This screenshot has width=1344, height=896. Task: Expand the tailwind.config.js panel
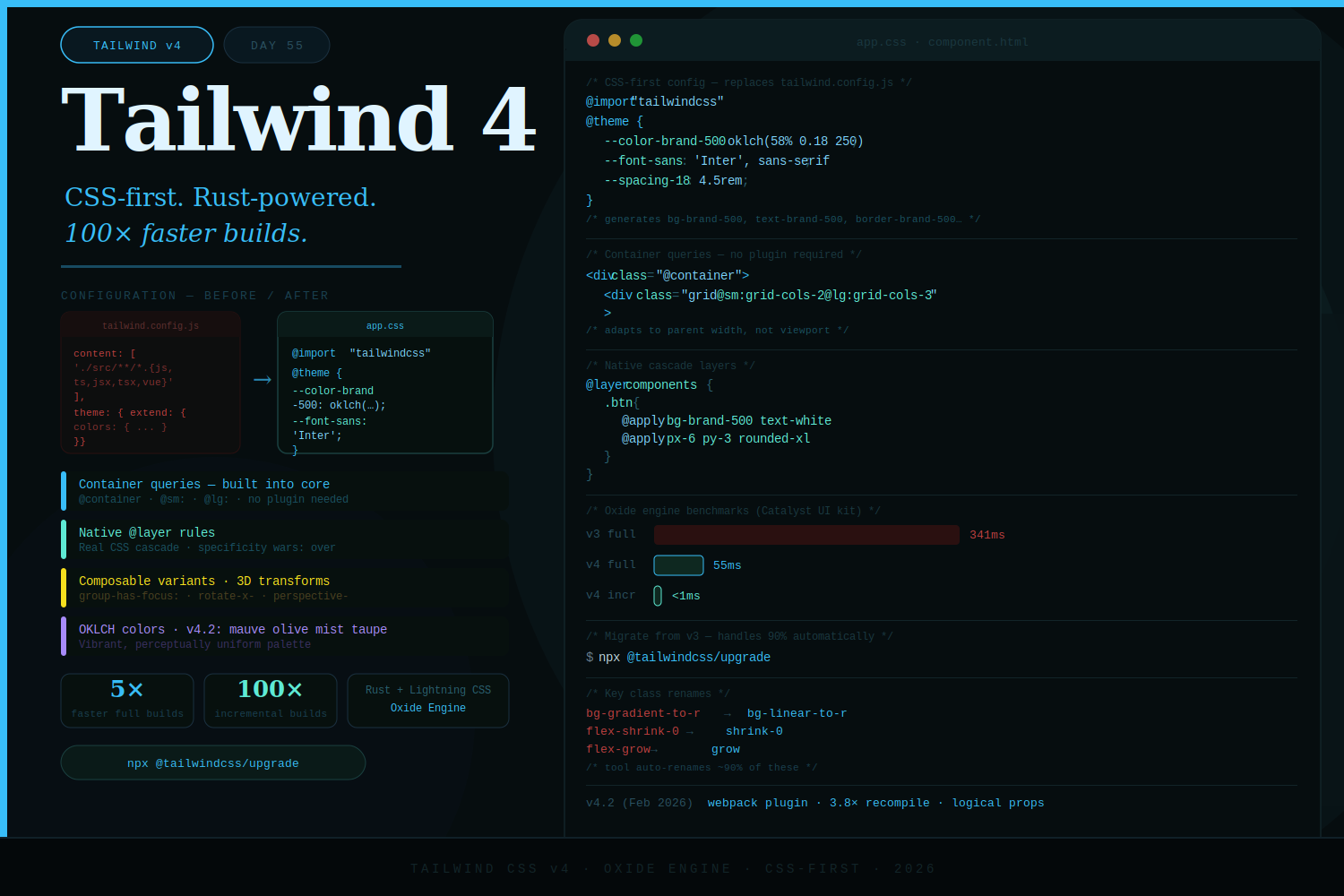pyautogui.click(x=150, y=382)
